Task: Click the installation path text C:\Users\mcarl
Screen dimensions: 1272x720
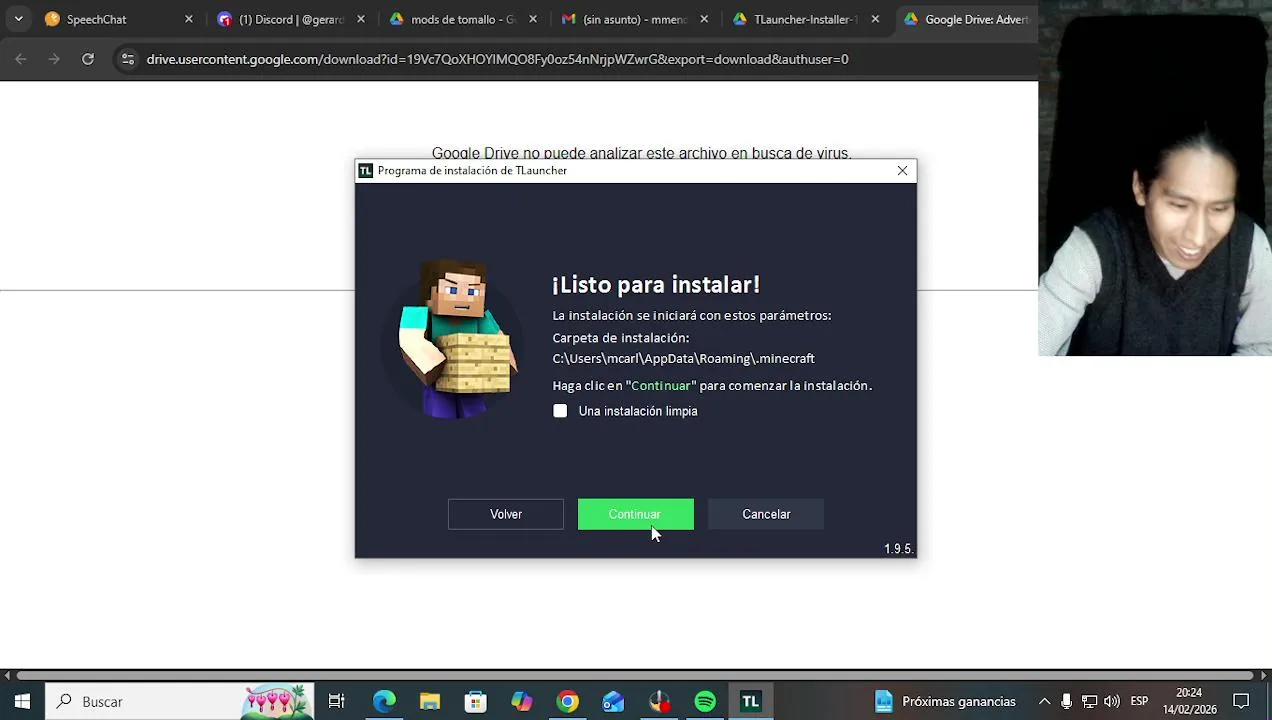Action: [x=683, y=359]
